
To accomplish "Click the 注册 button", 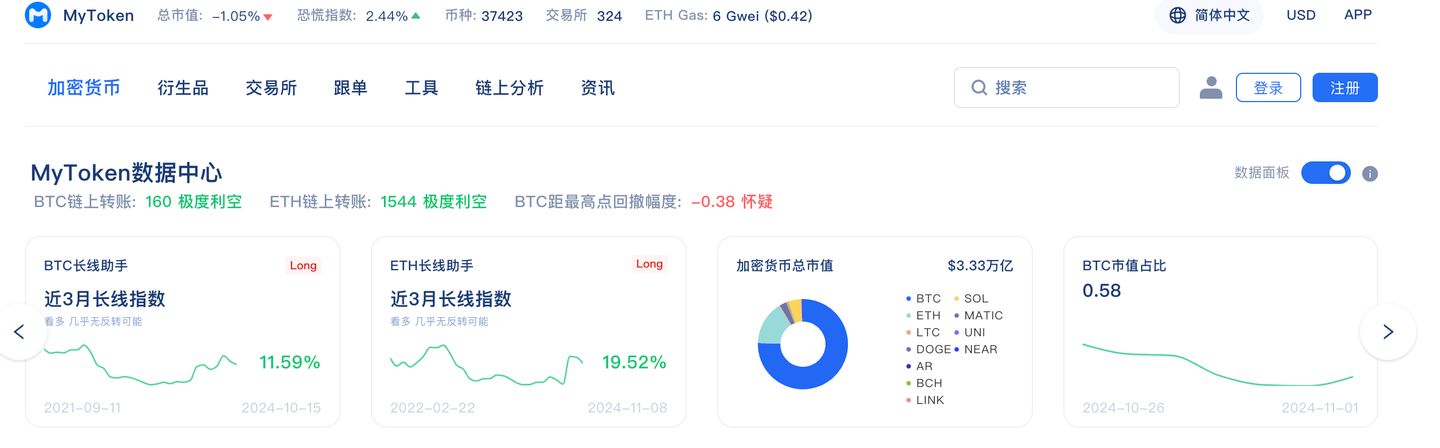I will coord(1345,88).
